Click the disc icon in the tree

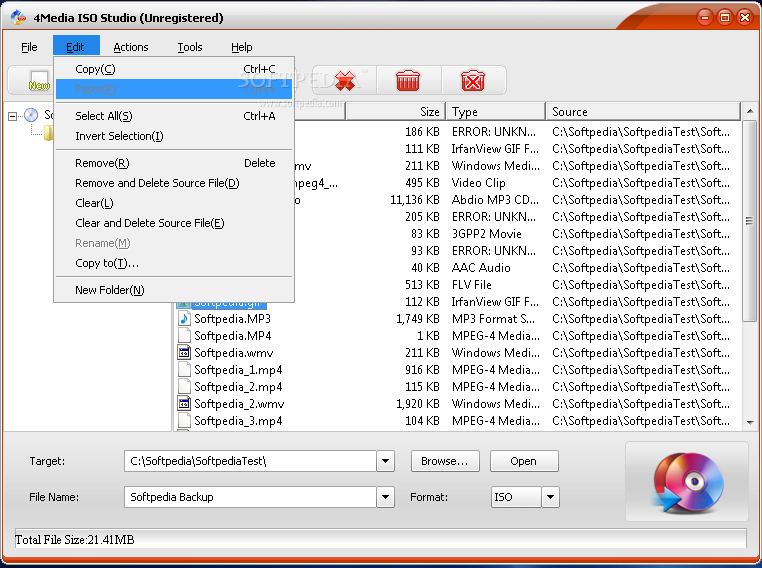31,115
